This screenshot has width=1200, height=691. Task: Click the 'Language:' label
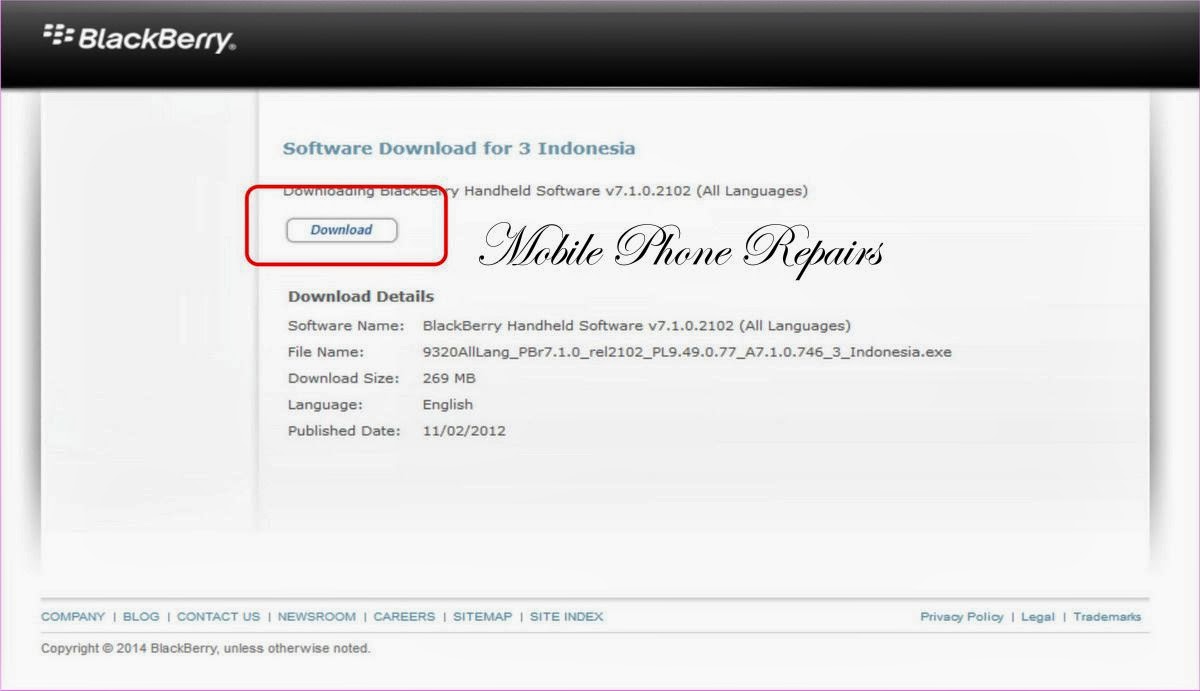325,405
